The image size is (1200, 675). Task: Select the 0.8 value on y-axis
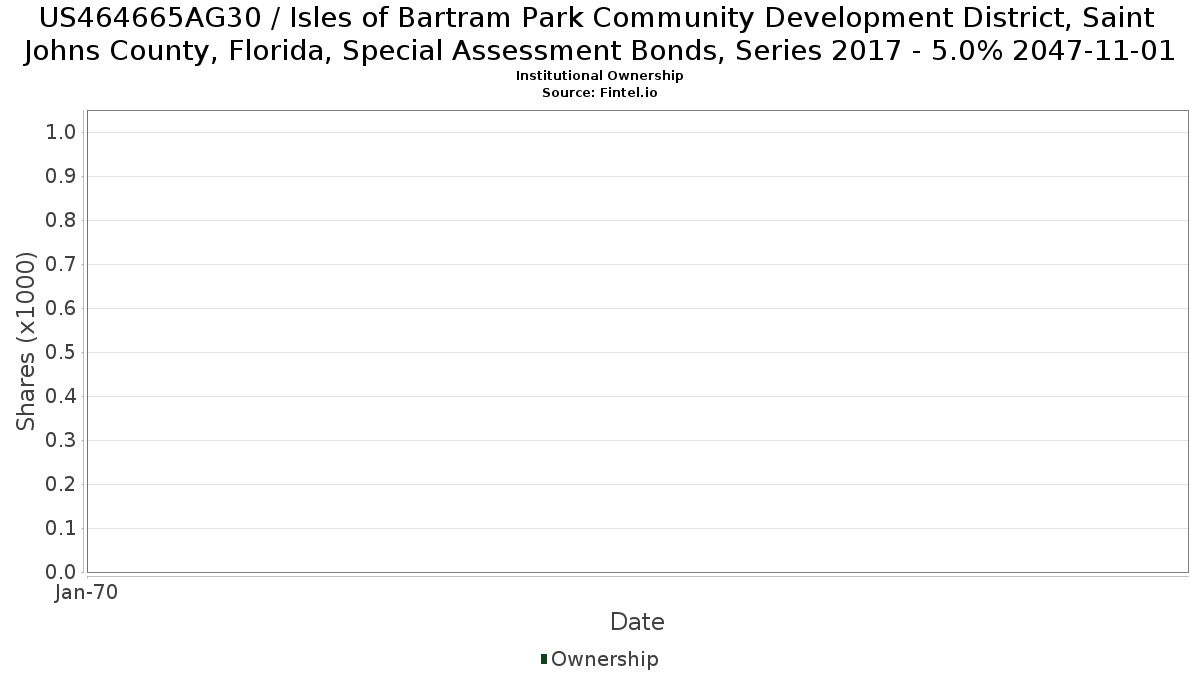61,221
